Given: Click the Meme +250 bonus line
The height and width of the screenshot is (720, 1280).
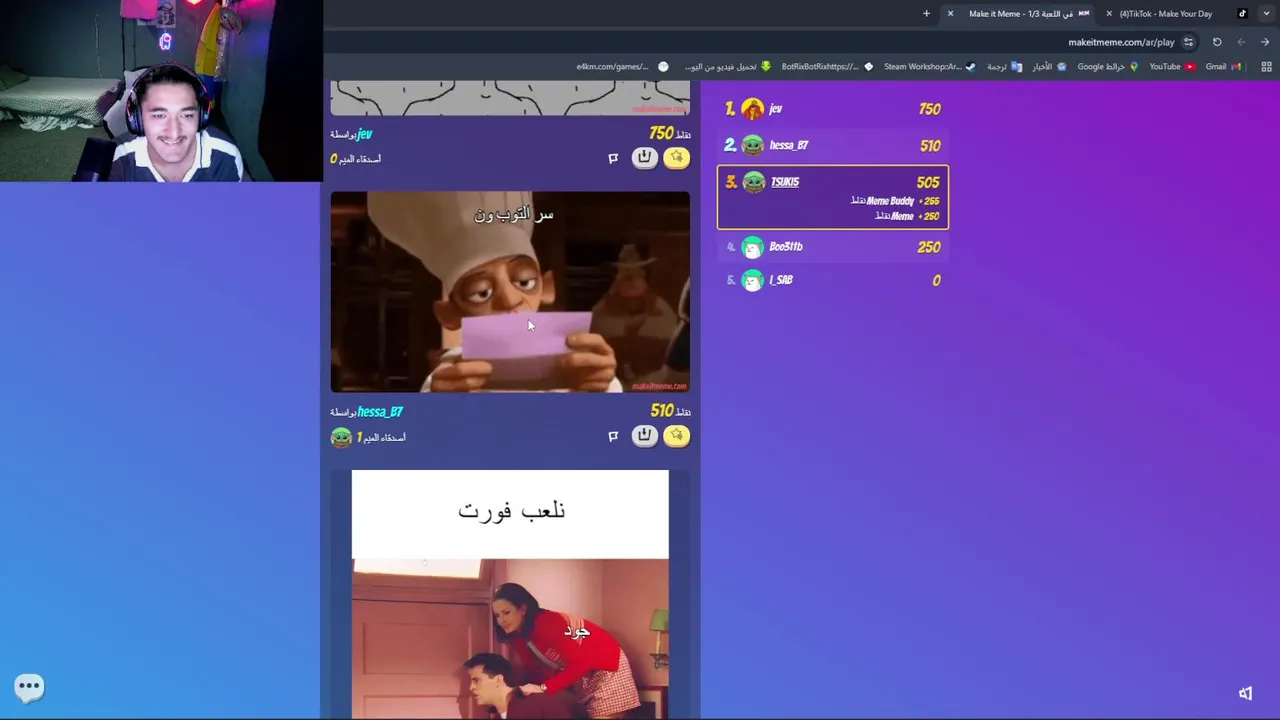Looking at the screenshot, I should tap(907, 216).
